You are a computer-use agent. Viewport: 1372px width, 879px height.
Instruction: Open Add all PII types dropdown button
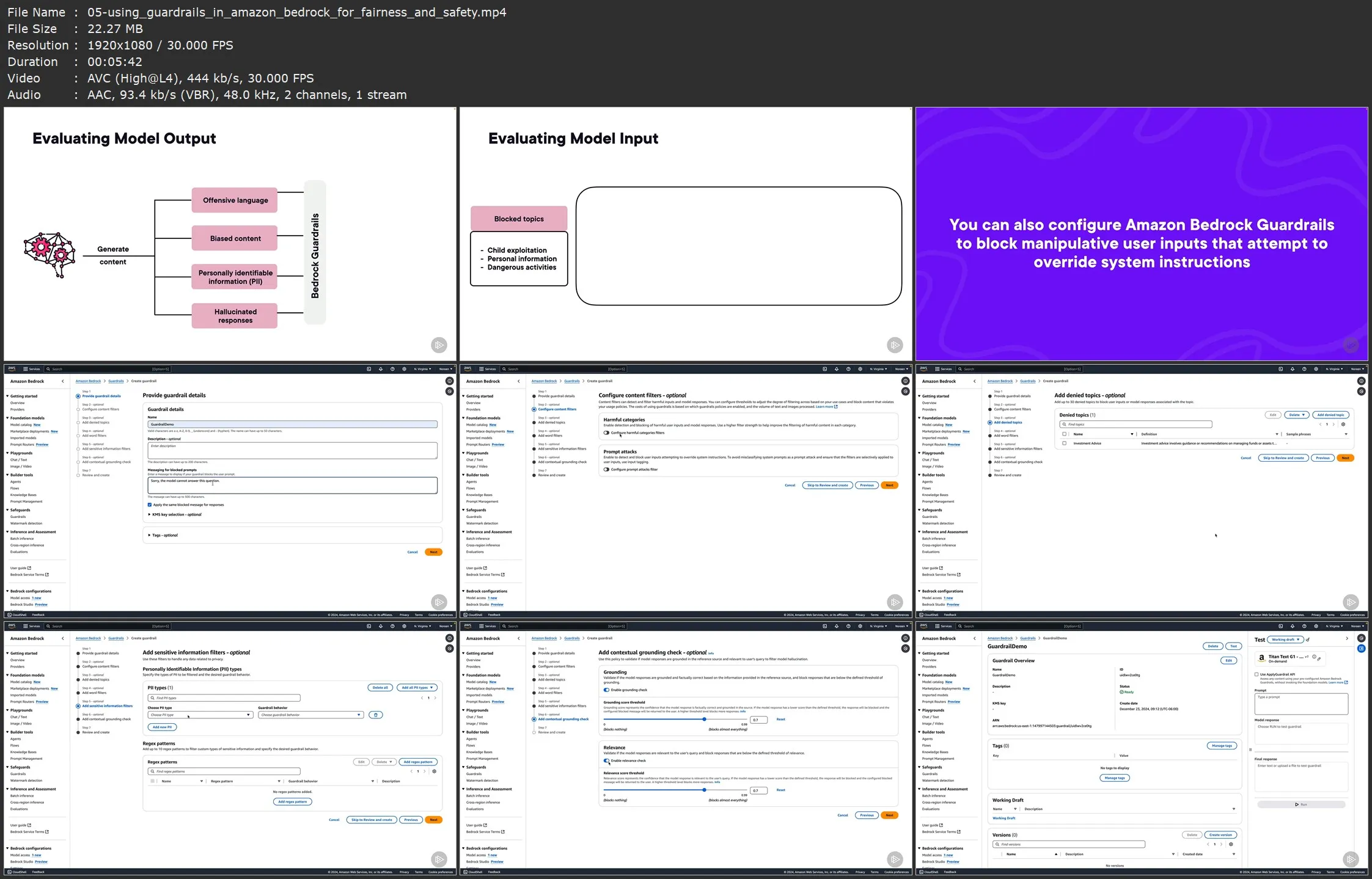417,688
